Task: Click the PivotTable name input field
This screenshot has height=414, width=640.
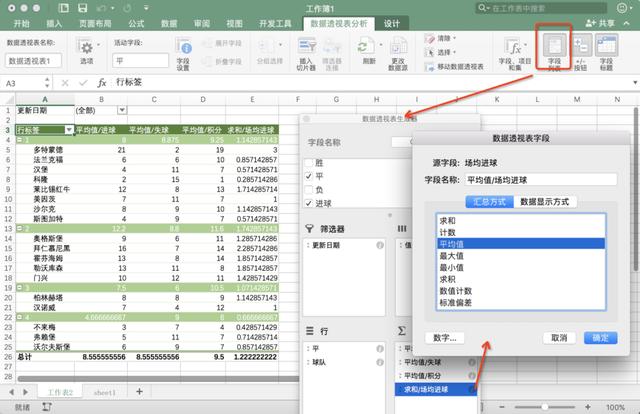Action: pyautogui.click(x=33, y=60)
